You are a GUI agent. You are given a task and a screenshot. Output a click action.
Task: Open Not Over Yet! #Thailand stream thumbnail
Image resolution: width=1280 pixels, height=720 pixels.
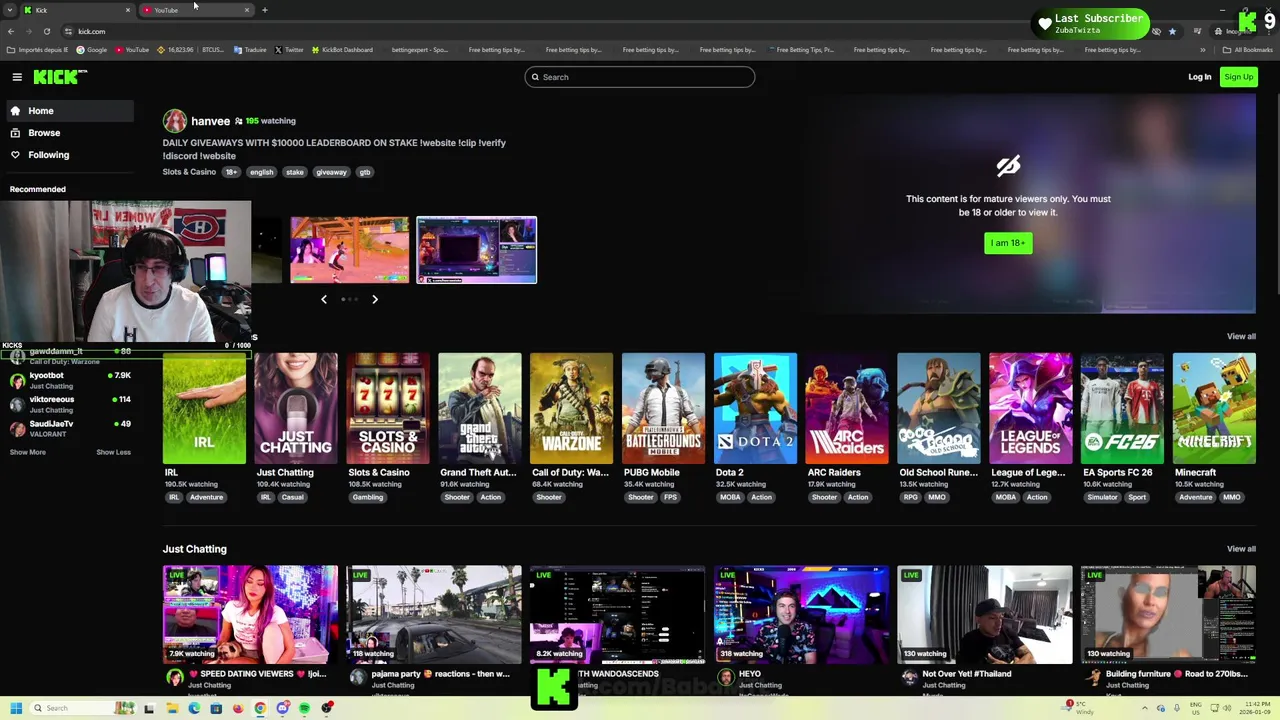(985, 614)
